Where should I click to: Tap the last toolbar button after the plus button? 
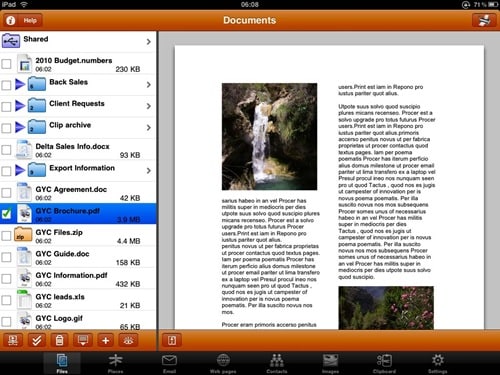(129, 340)
